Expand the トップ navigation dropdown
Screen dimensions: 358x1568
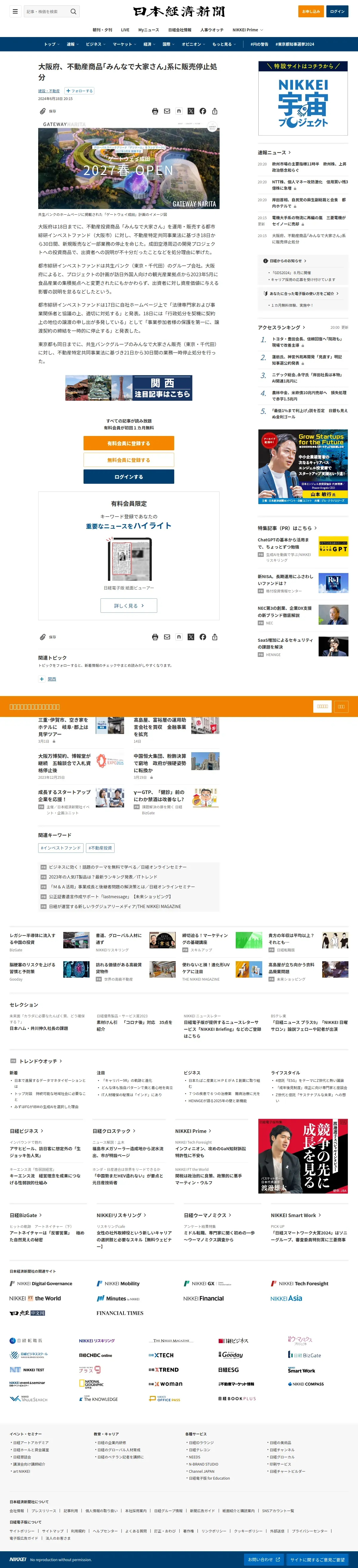click(52, 44)
